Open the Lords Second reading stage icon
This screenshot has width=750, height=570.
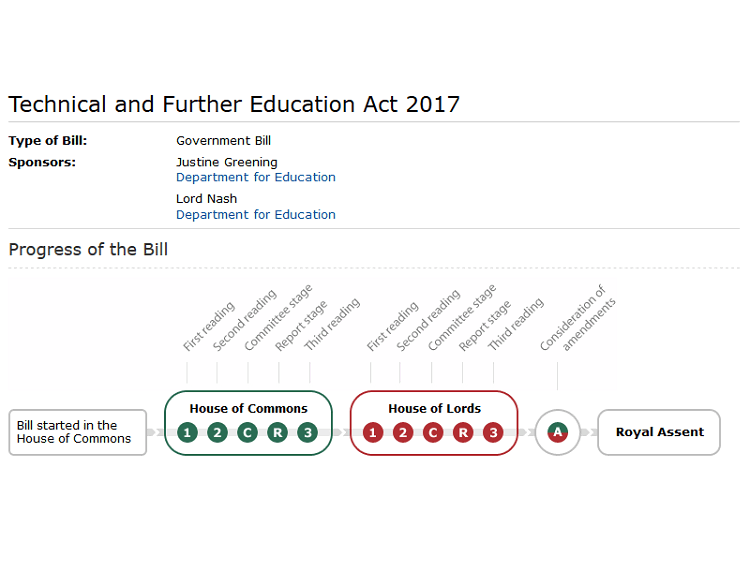[402, 432]
